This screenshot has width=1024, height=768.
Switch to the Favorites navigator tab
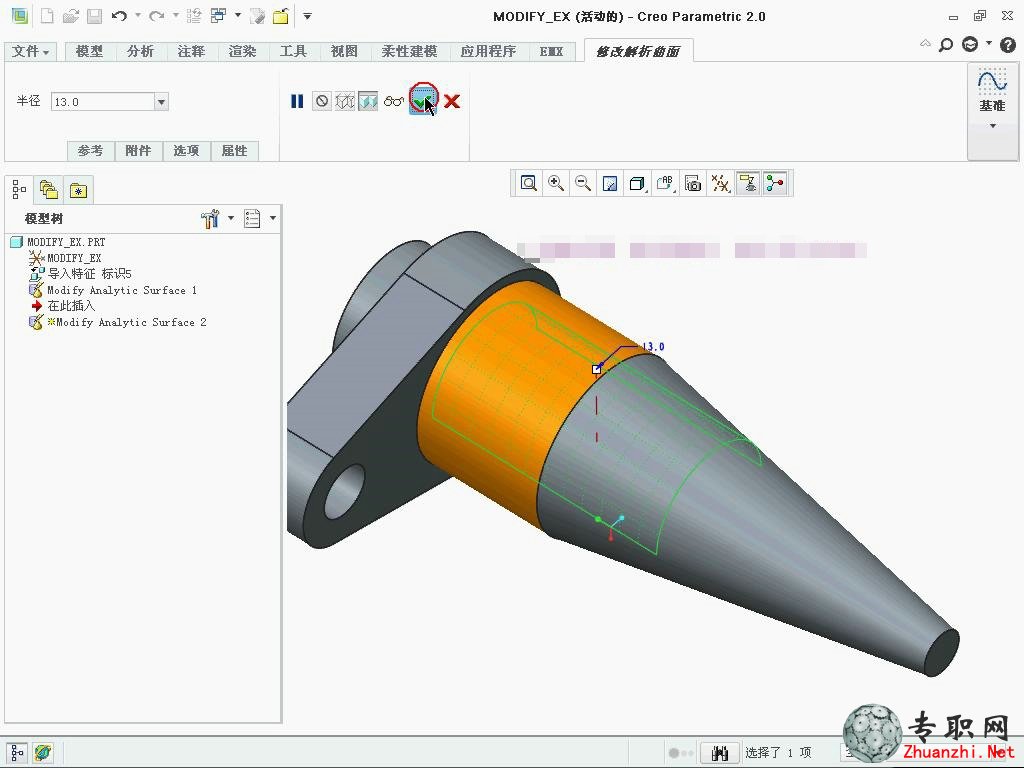[78, 190]
